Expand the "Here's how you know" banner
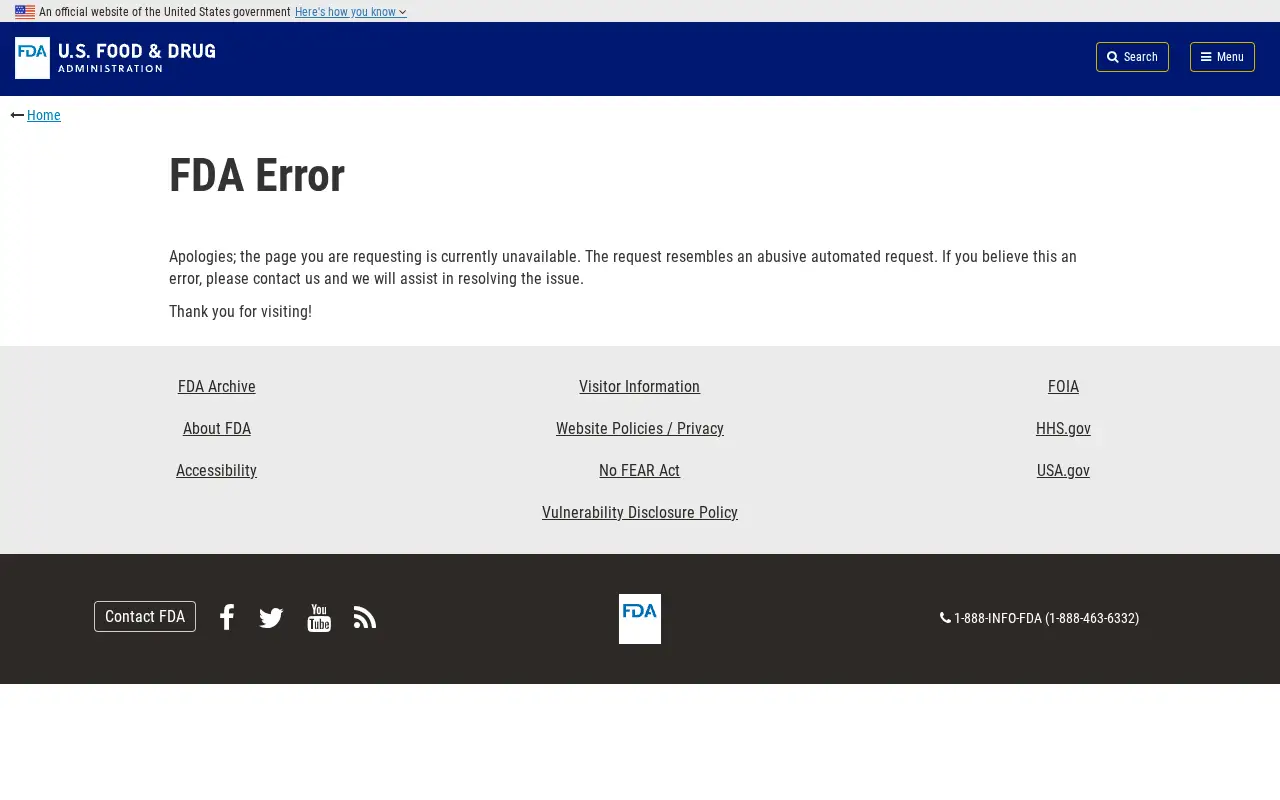The height and width of the screenshot is (800, 1280). [350, 12]
